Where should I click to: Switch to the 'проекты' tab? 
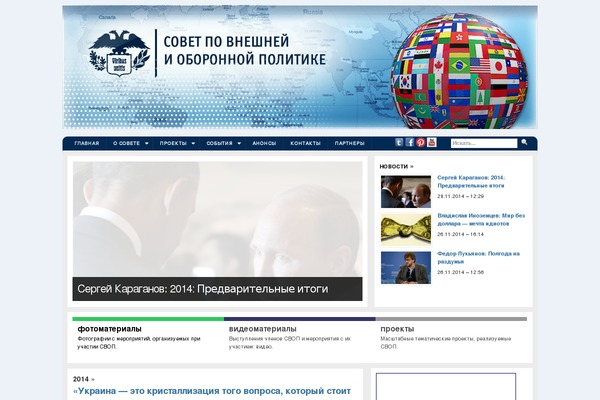(x=397, y=329)
